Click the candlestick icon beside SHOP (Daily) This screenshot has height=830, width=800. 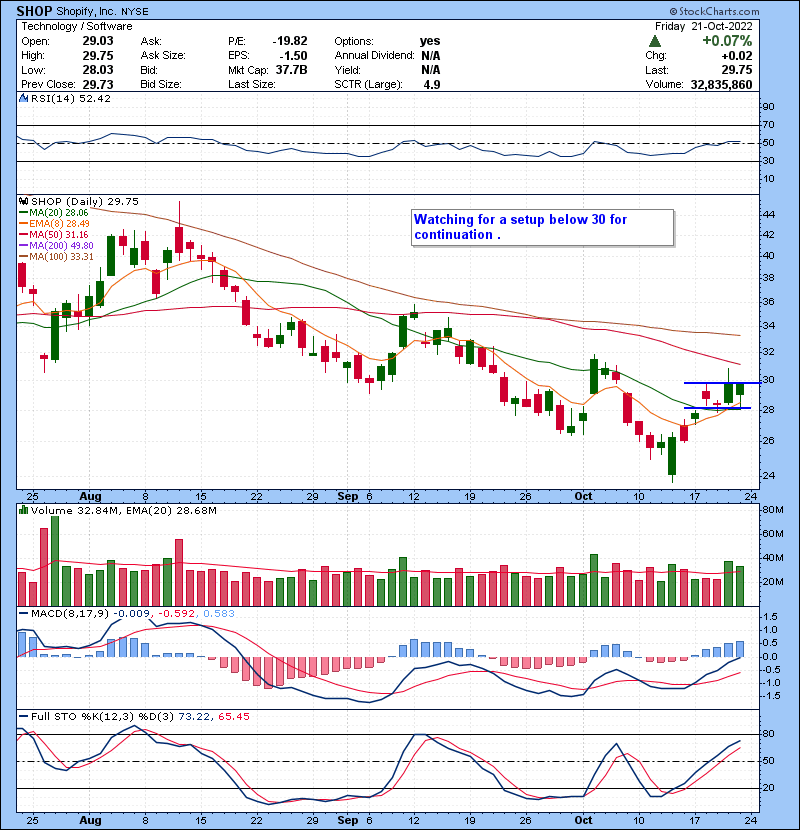[x=23, y=201]
